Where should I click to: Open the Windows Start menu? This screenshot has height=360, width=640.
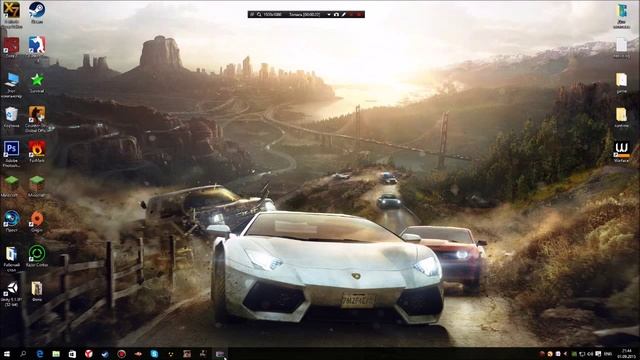tap(7, 354)
